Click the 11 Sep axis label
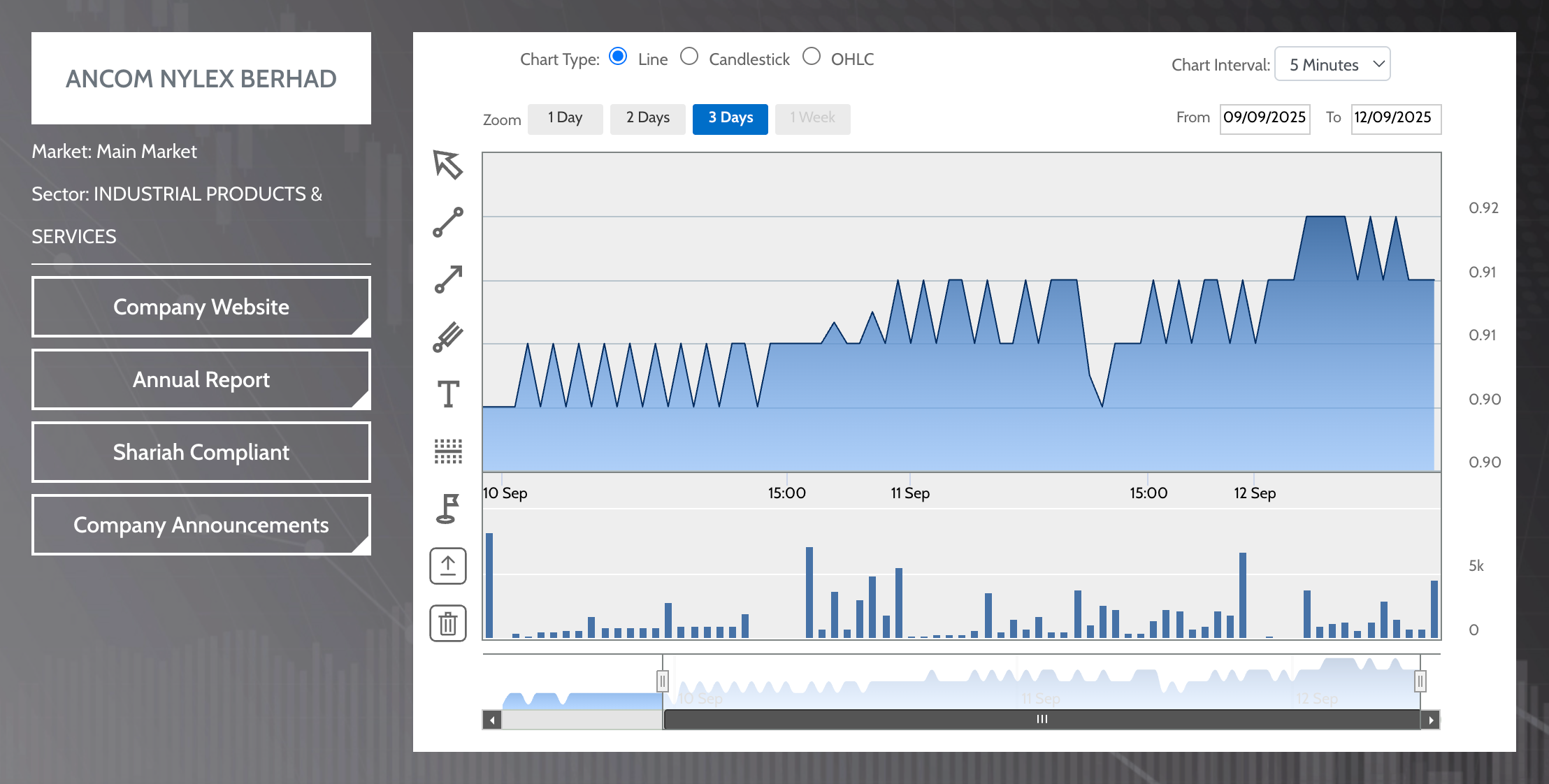Viewport: 1549px width, 784px height. [910, 493]
